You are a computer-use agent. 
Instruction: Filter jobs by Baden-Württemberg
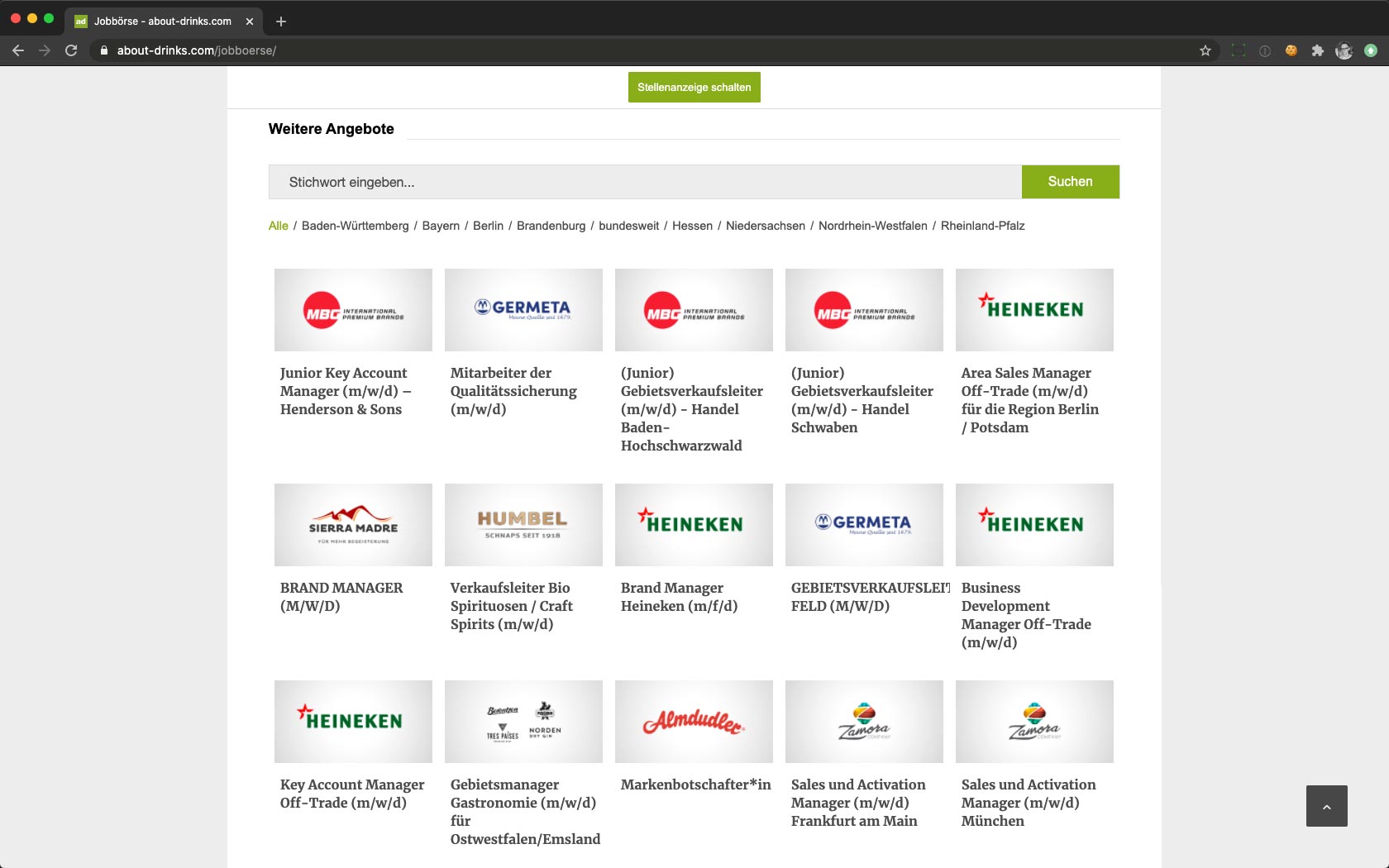[x=355, y=226]
